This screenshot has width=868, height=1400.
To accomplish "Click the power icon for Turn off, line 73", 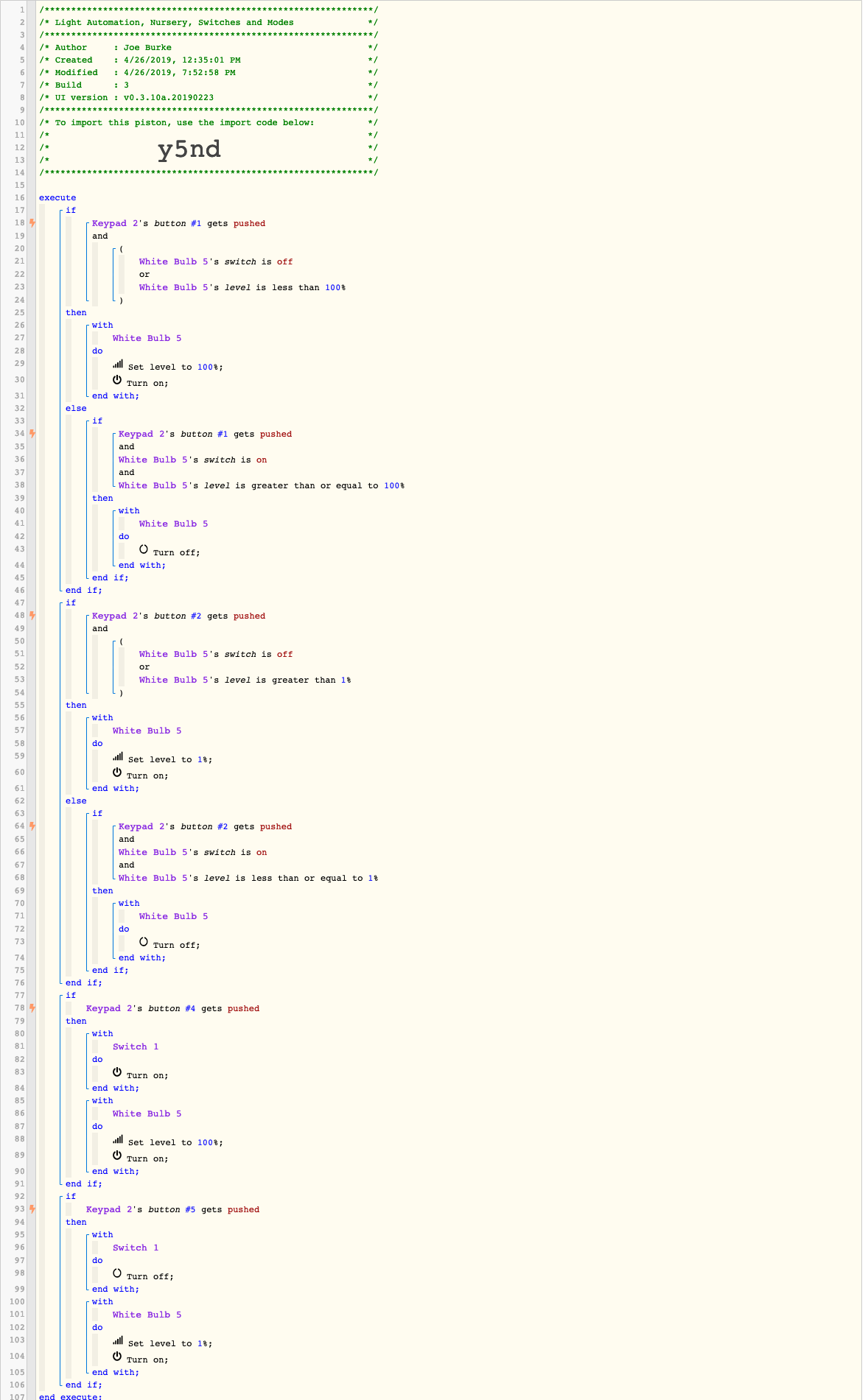I will [x=144, y=942].
